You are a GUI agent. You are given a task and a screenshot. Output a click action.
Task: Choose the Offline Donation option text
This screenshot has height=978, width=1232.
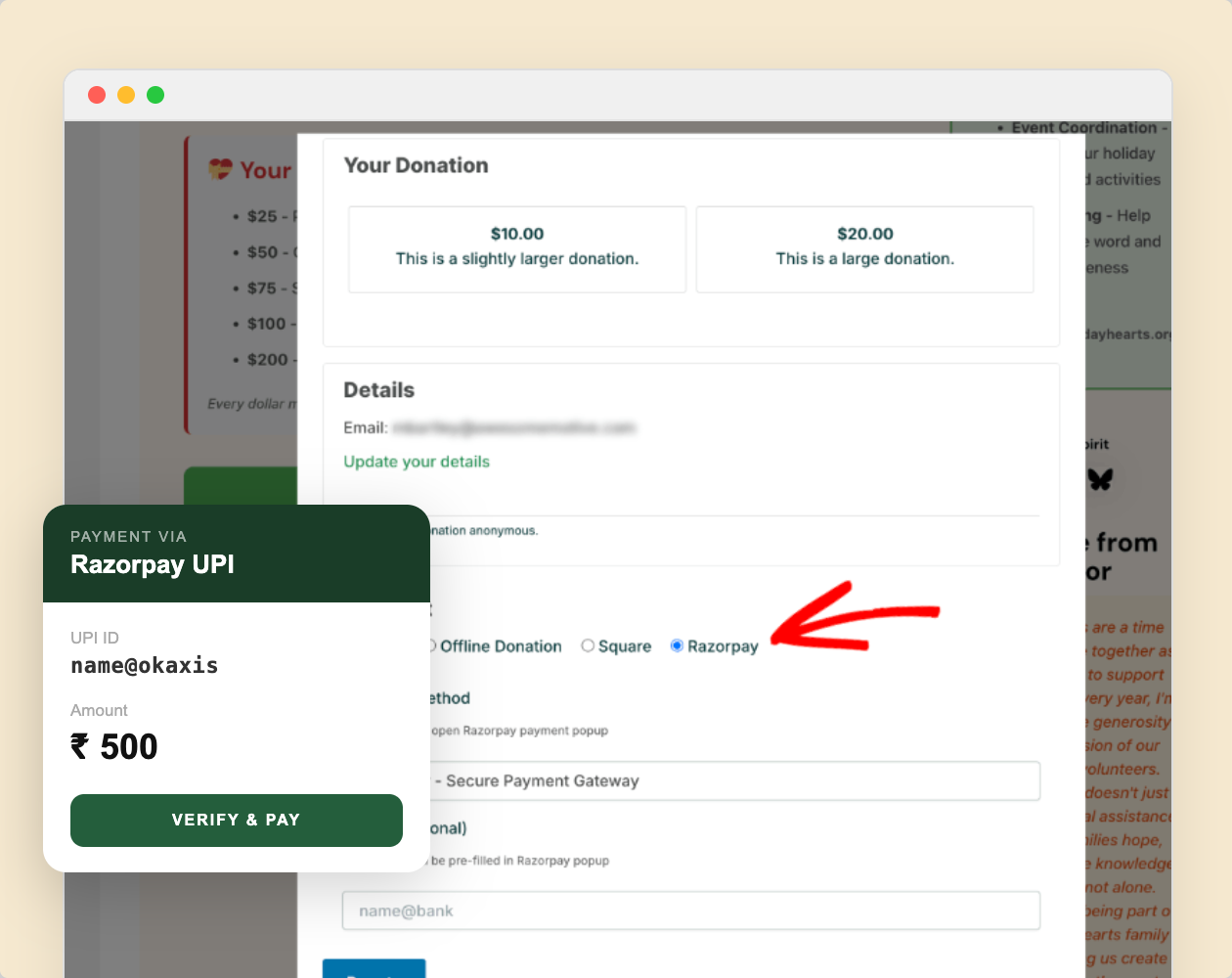tap(501, 646)
